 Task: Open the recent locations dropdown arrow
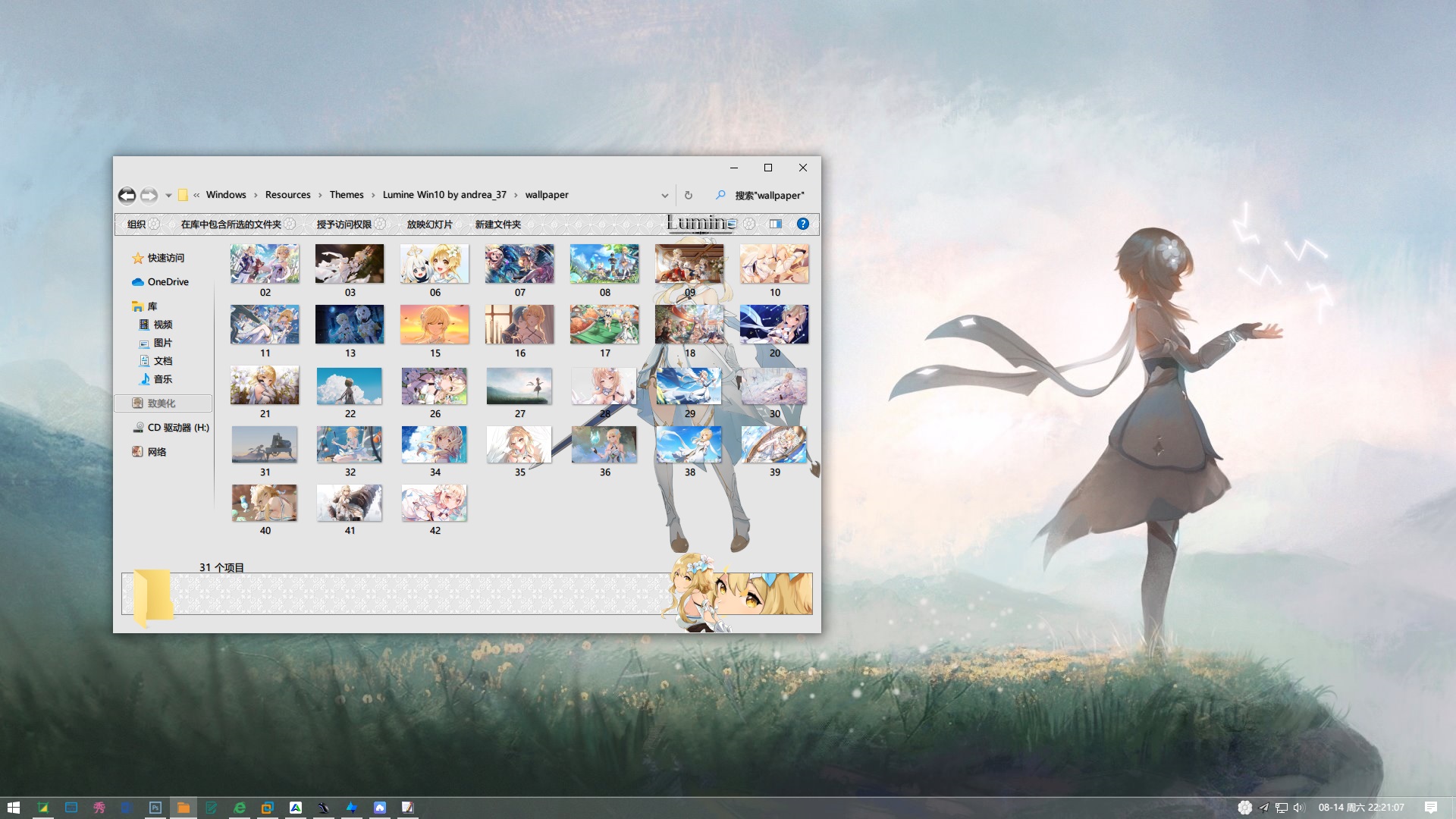[168, 196]
